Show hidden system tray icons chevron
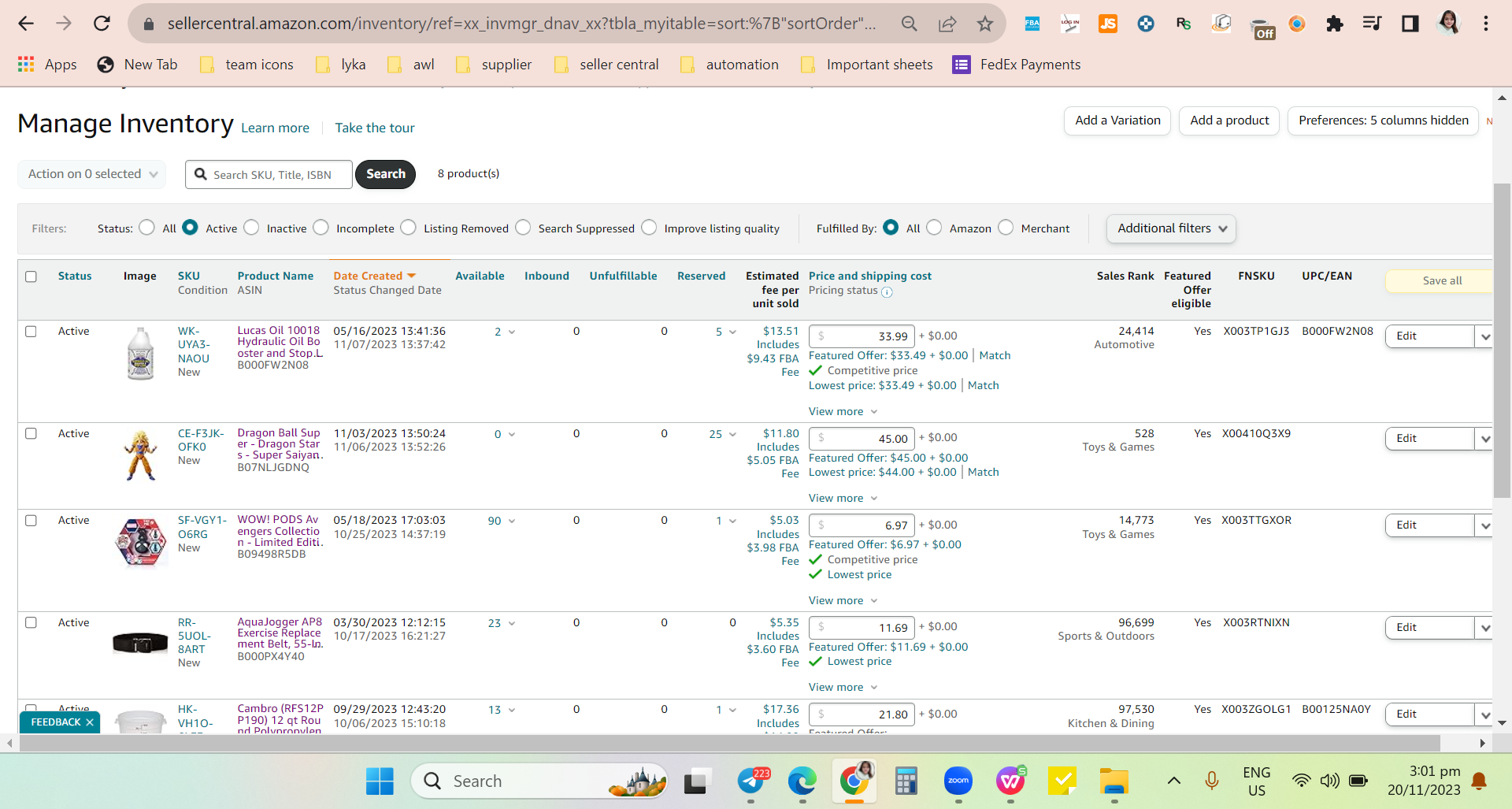Viewport: 1512px width, 809px height. coord(1174,781)
